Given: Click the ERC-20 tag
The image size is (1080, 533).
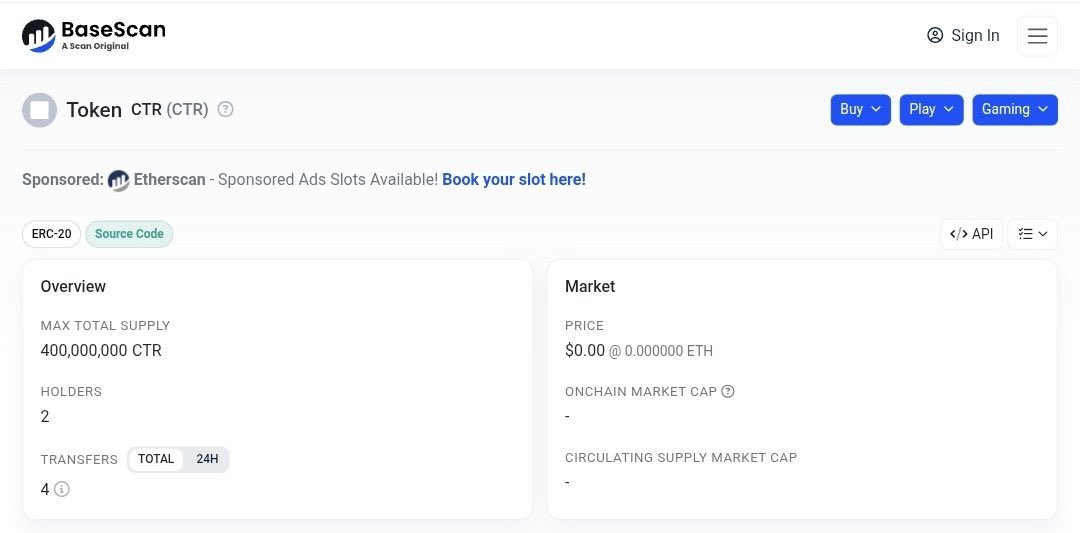Looking at the screenshot, I should point(51,234).
